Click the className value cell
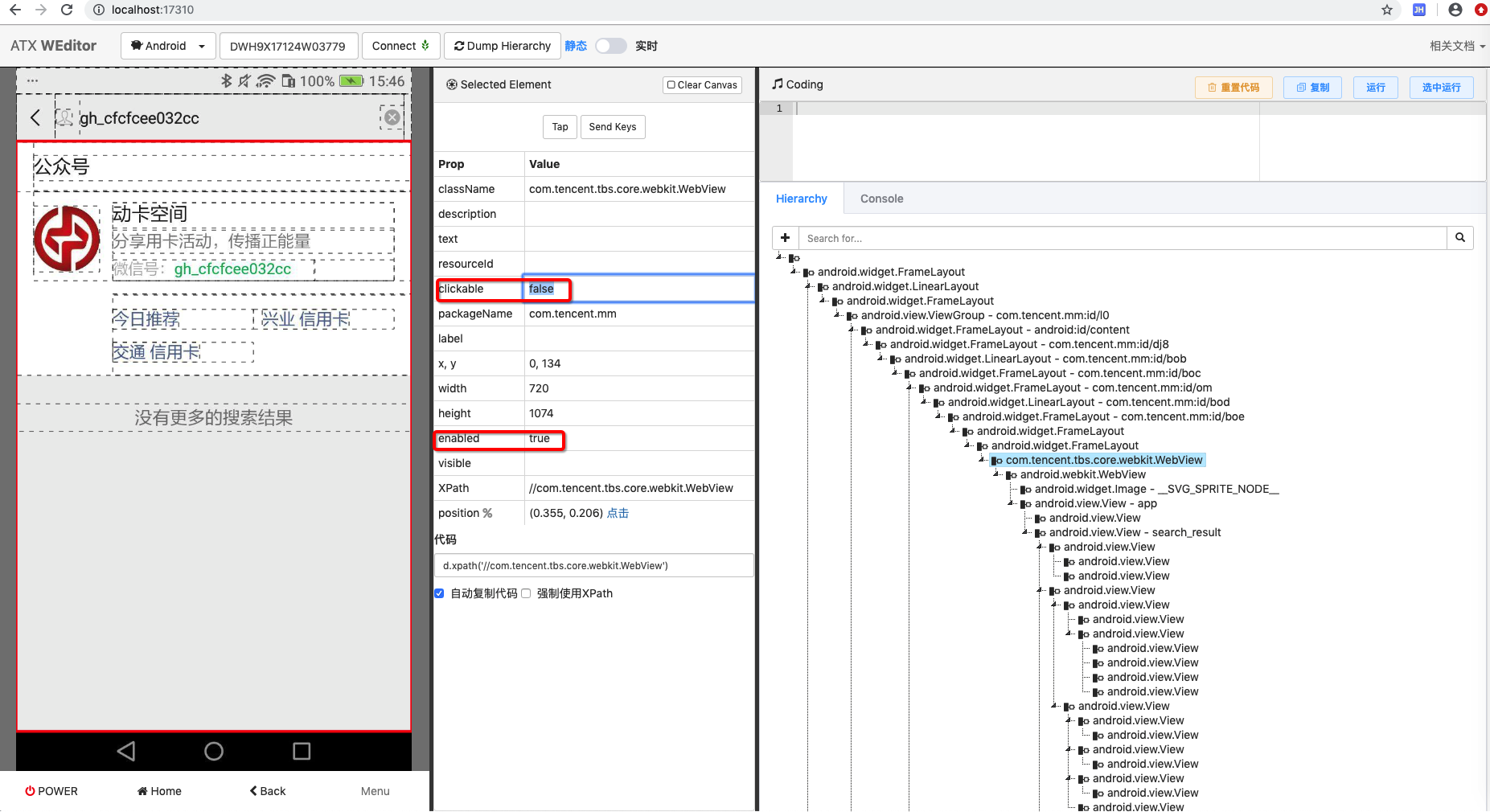The image size is (1490, 812). [639, 189]
